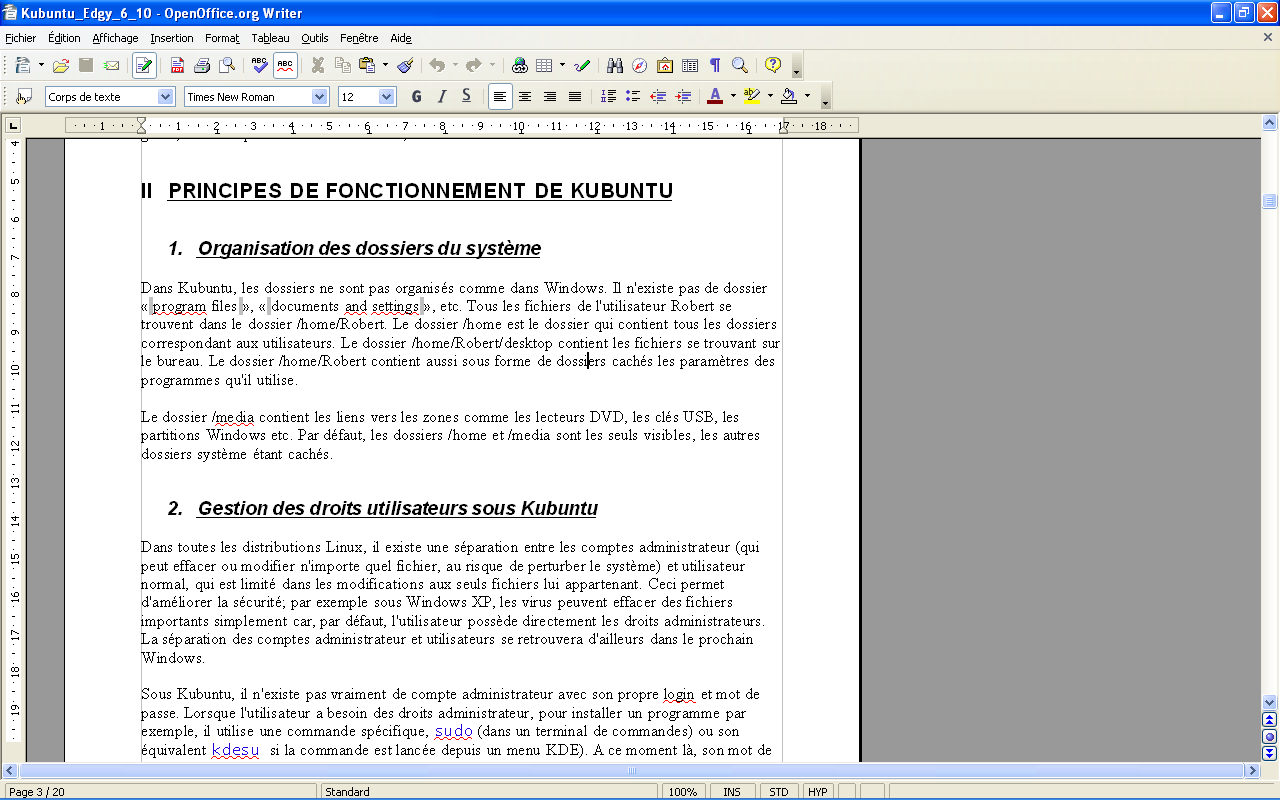Screen dimensions: 1280x800
Task: Click the Save document icon
Action: pos(86,65)
